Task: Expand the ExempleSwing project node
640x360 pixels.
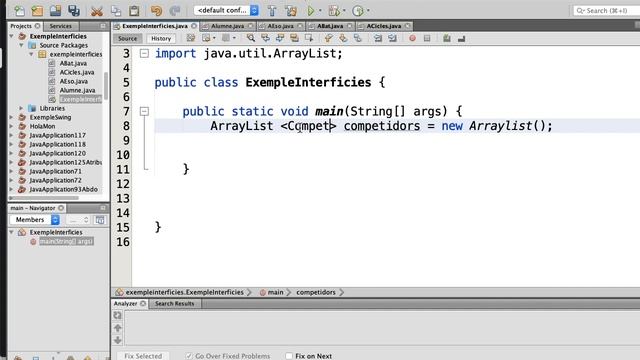Action: coord(11,117)
